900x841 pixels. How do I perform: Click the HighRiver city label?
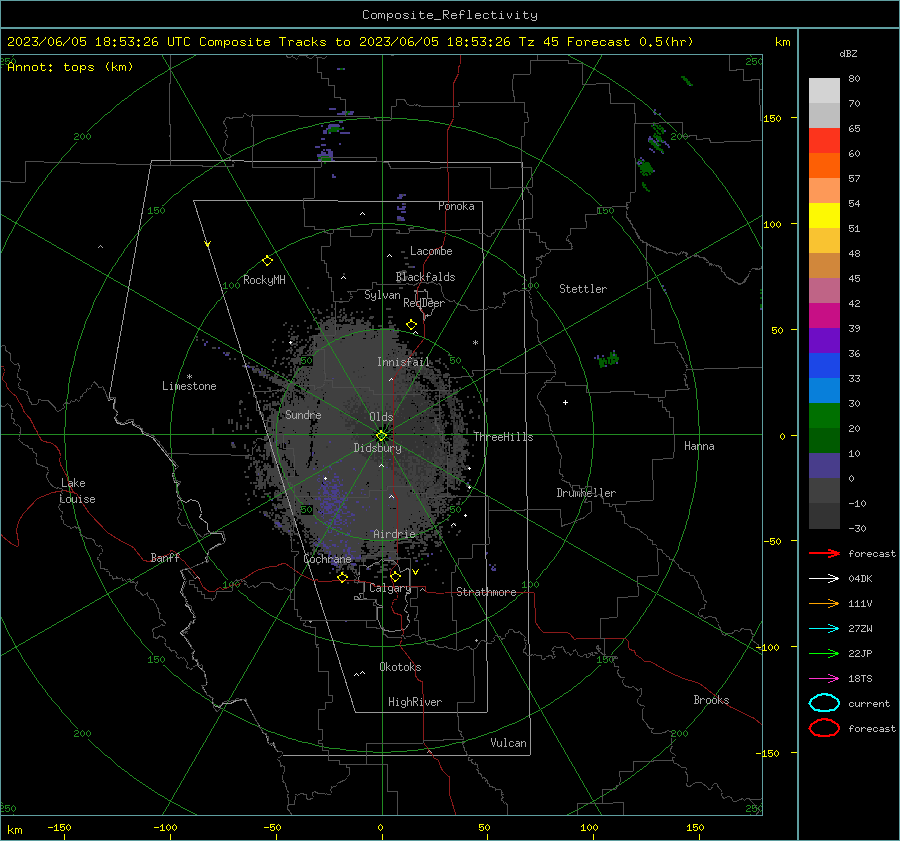pos(415,702)
